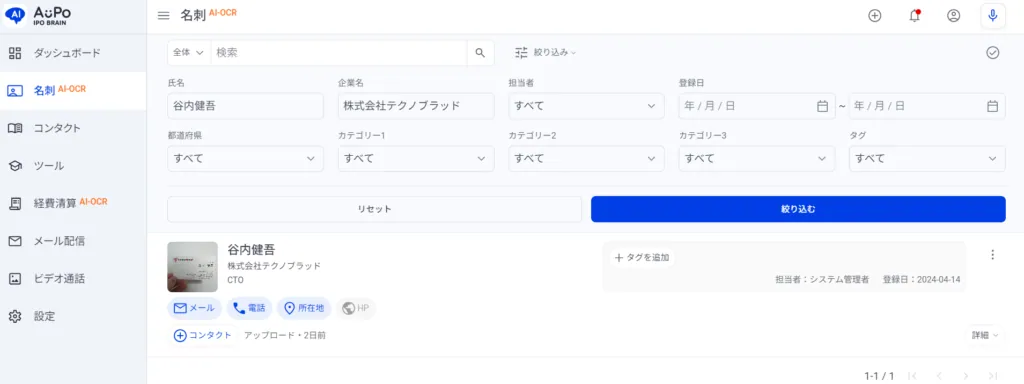Expand the 詳細 details section
The height and width of the screenshot is (384, 1024).
tap(985, 335)
